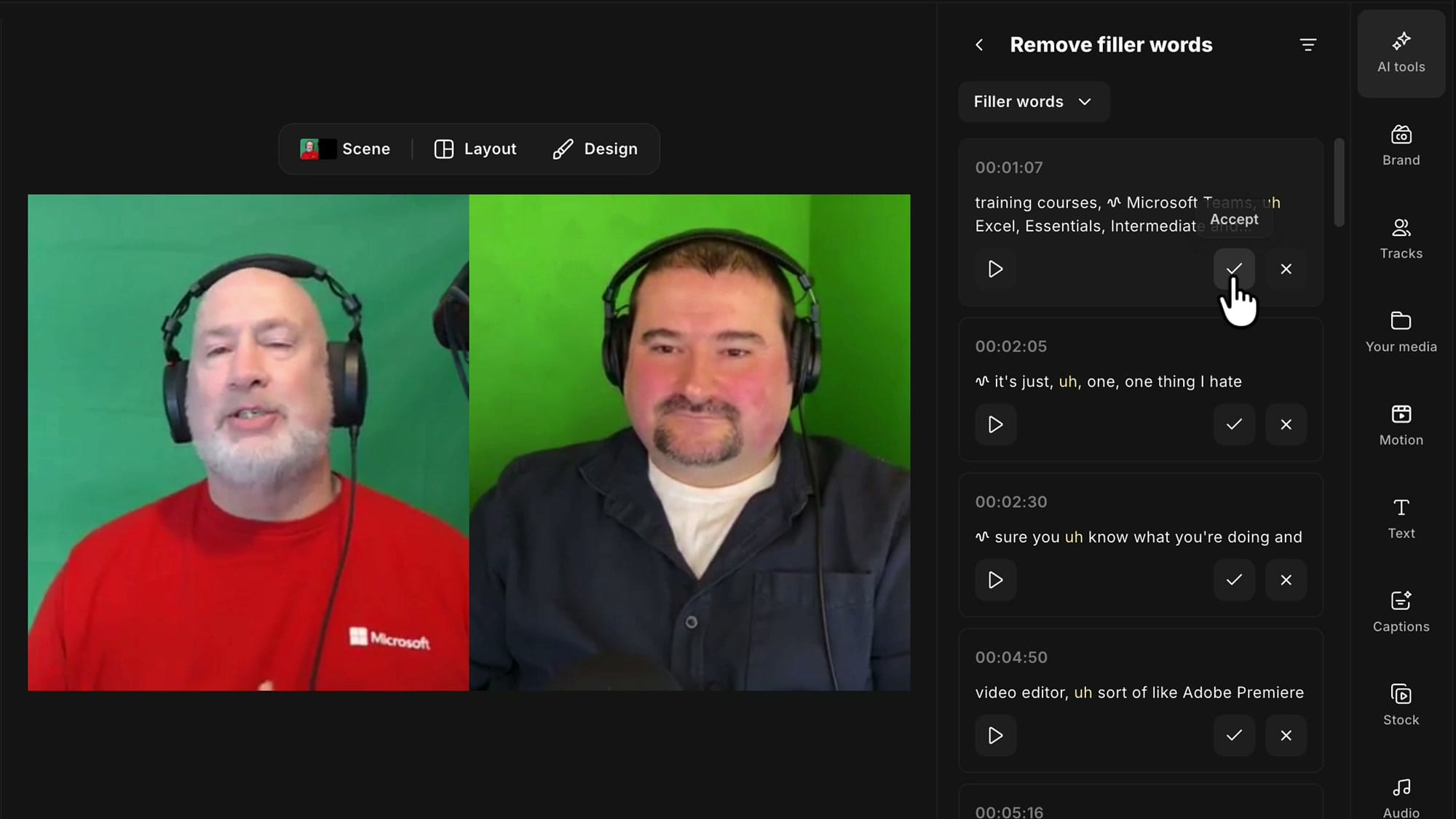The height and width of the screenshot is (819, 1456).
Task: Open the Stock panel
Action: (1401, 705)
